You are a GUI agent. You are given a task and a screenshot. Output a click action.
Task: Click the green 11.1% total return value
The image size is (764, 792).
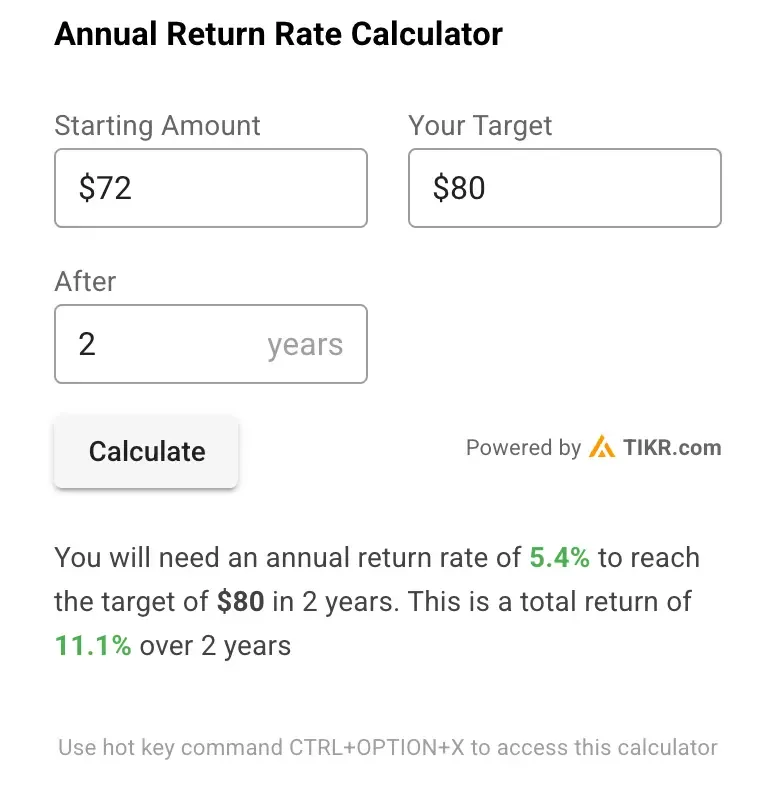(x=93, y=646)
